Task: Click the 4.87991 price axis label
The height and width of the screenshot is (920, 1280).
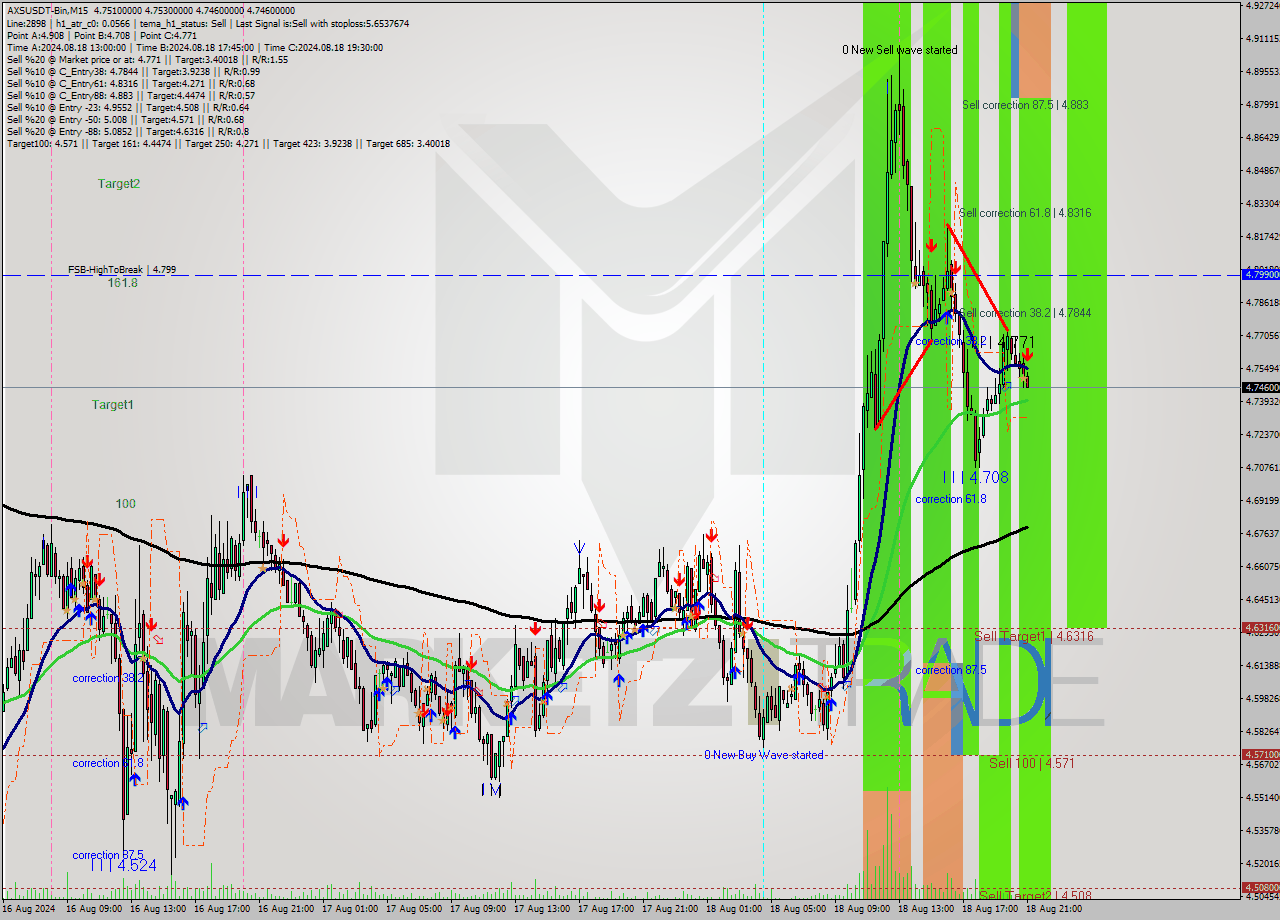Action: point(1263,105)
